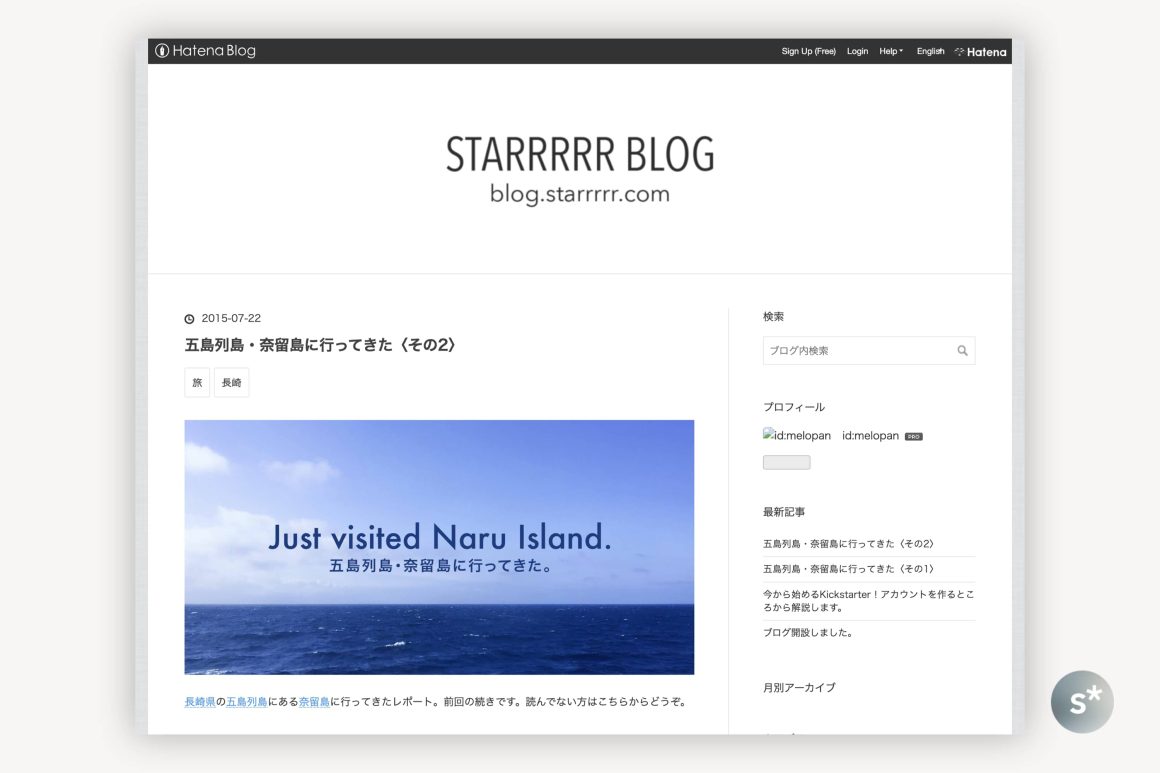The width and height of the screenshot is (1160, 773).
Task: Open the 2015-07-22 date link
Action: point(231,319)
